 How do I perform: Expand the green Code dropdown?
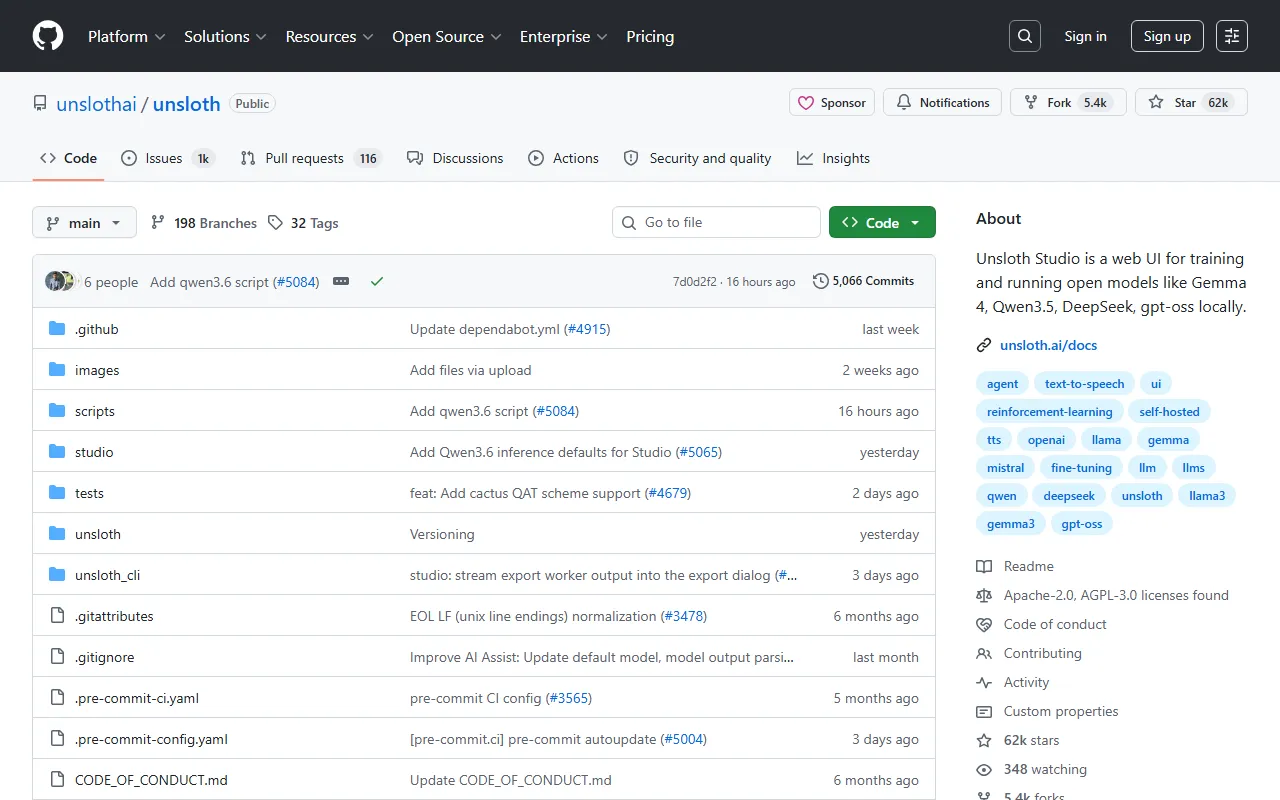(882, 222)
